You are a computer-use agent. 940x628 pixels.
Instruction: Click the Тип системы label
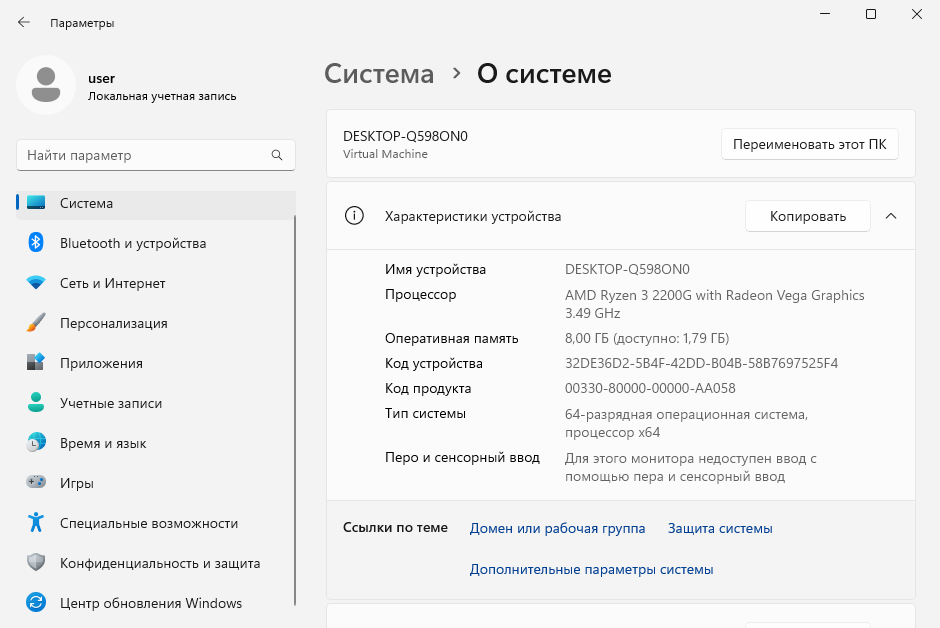[x=425, y=413]
